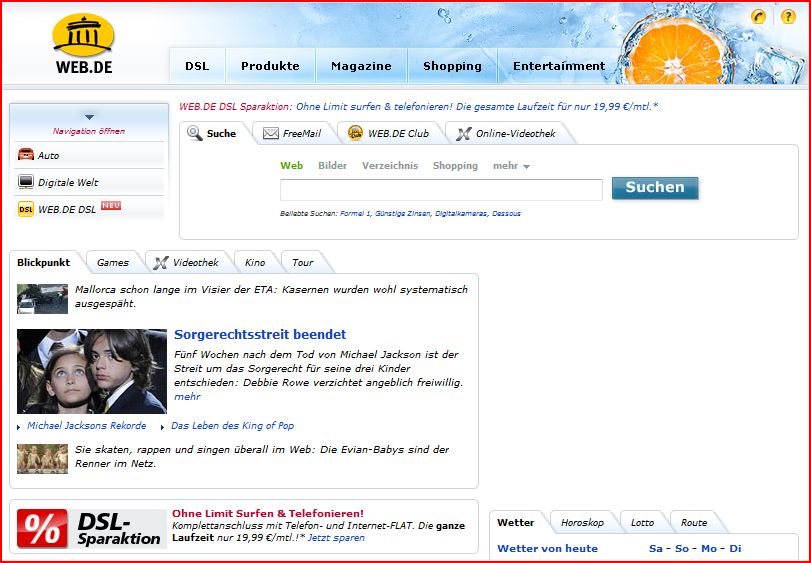
Task: Switch to the Lotto tab
Action: click(x=642, y=523)
